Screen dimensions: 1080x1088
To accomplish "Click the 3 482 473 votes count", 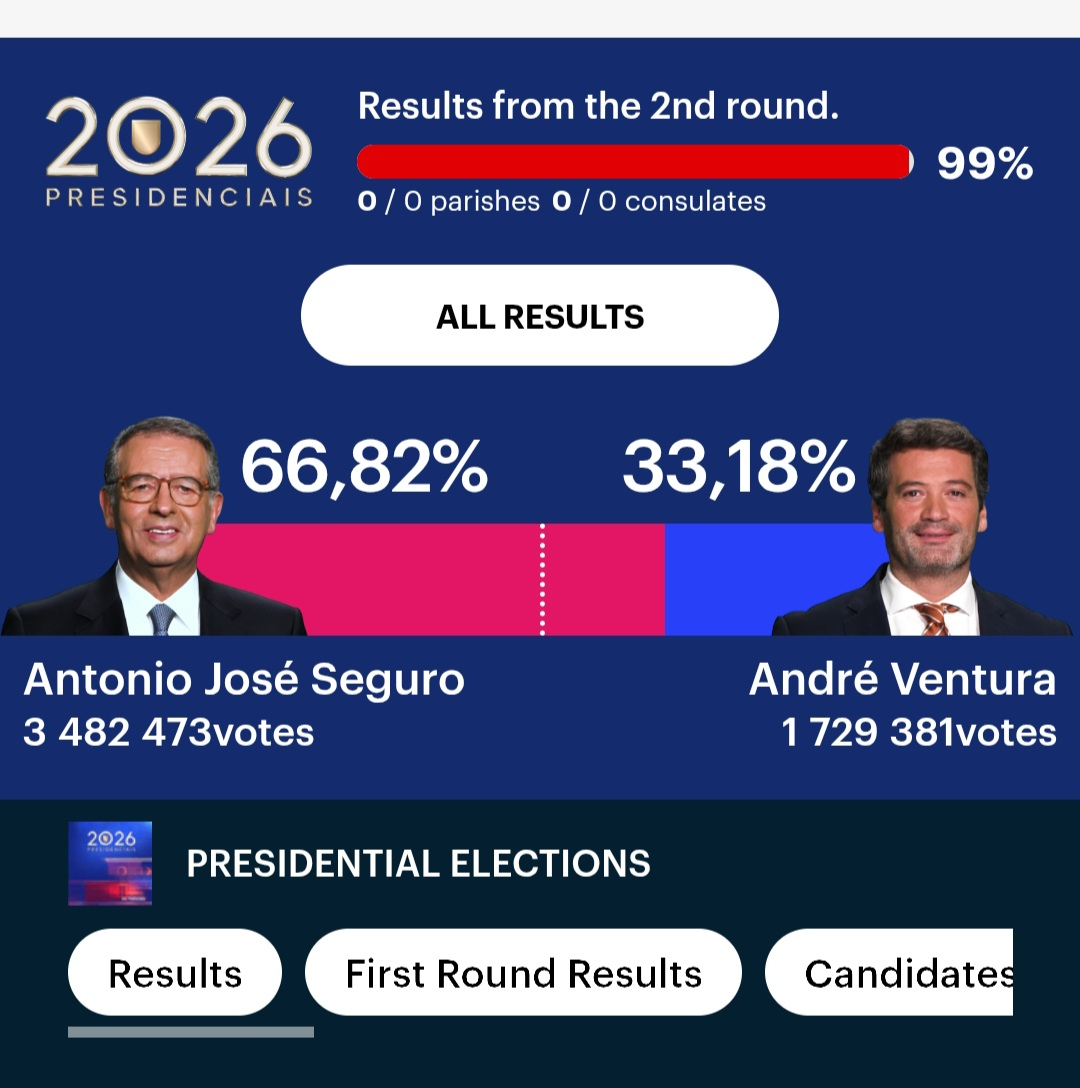I will click(168, 732).
